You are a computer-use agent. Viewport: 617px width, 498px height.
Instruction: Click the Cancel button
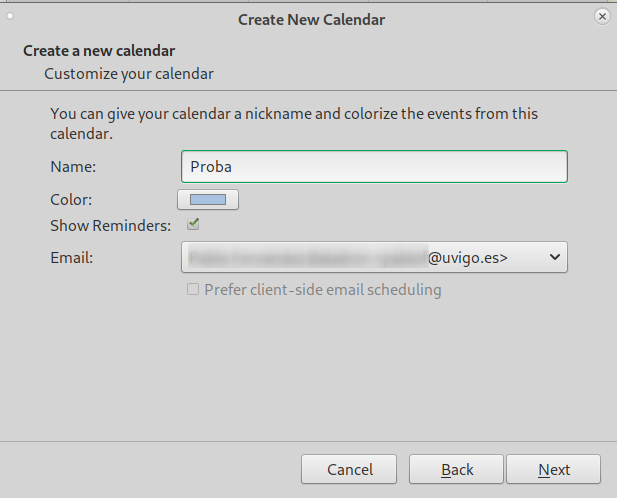tap(349, 469)
